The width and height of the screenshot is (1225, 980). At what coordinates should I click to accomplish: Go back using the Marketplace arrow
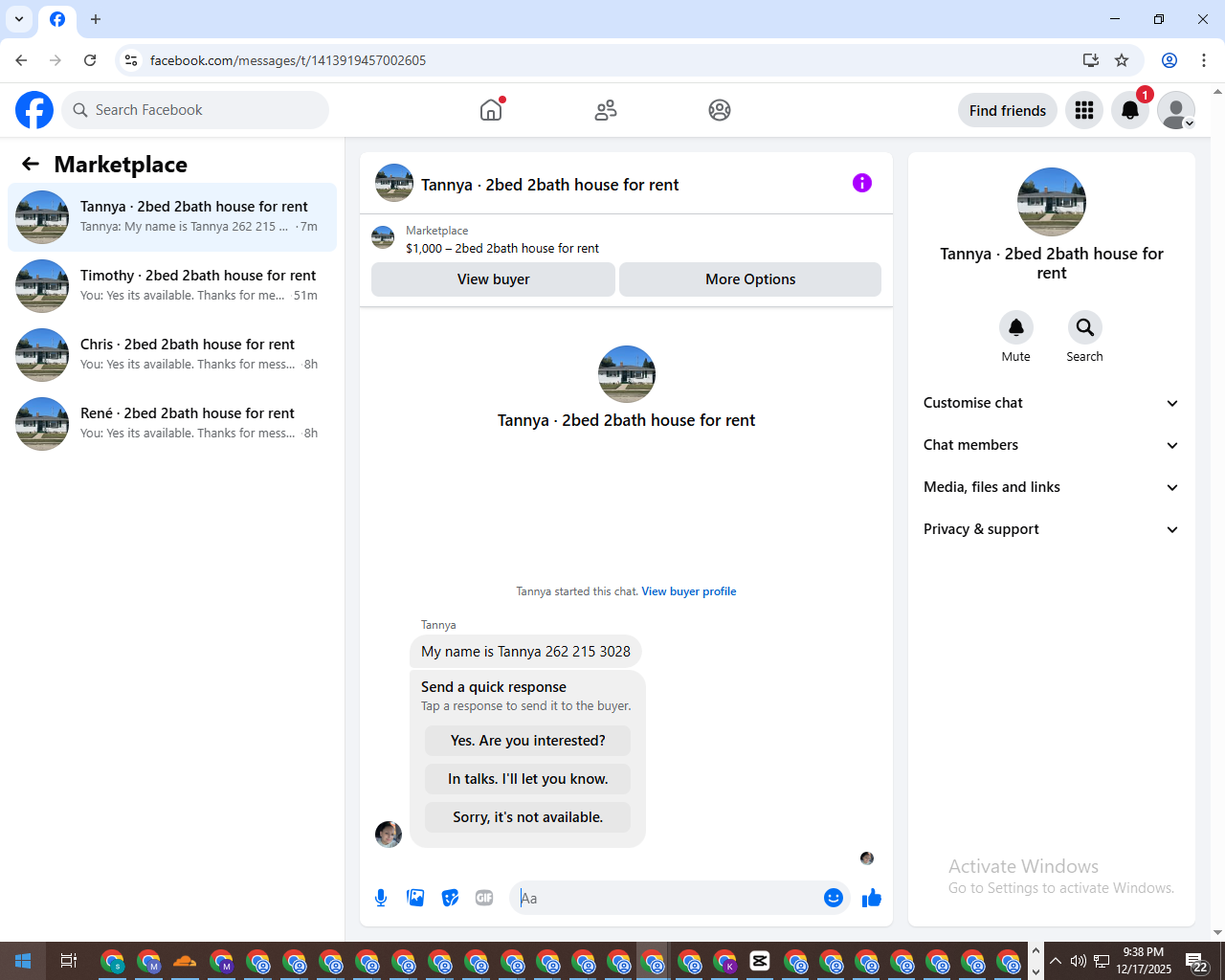(x=31, y=164)
